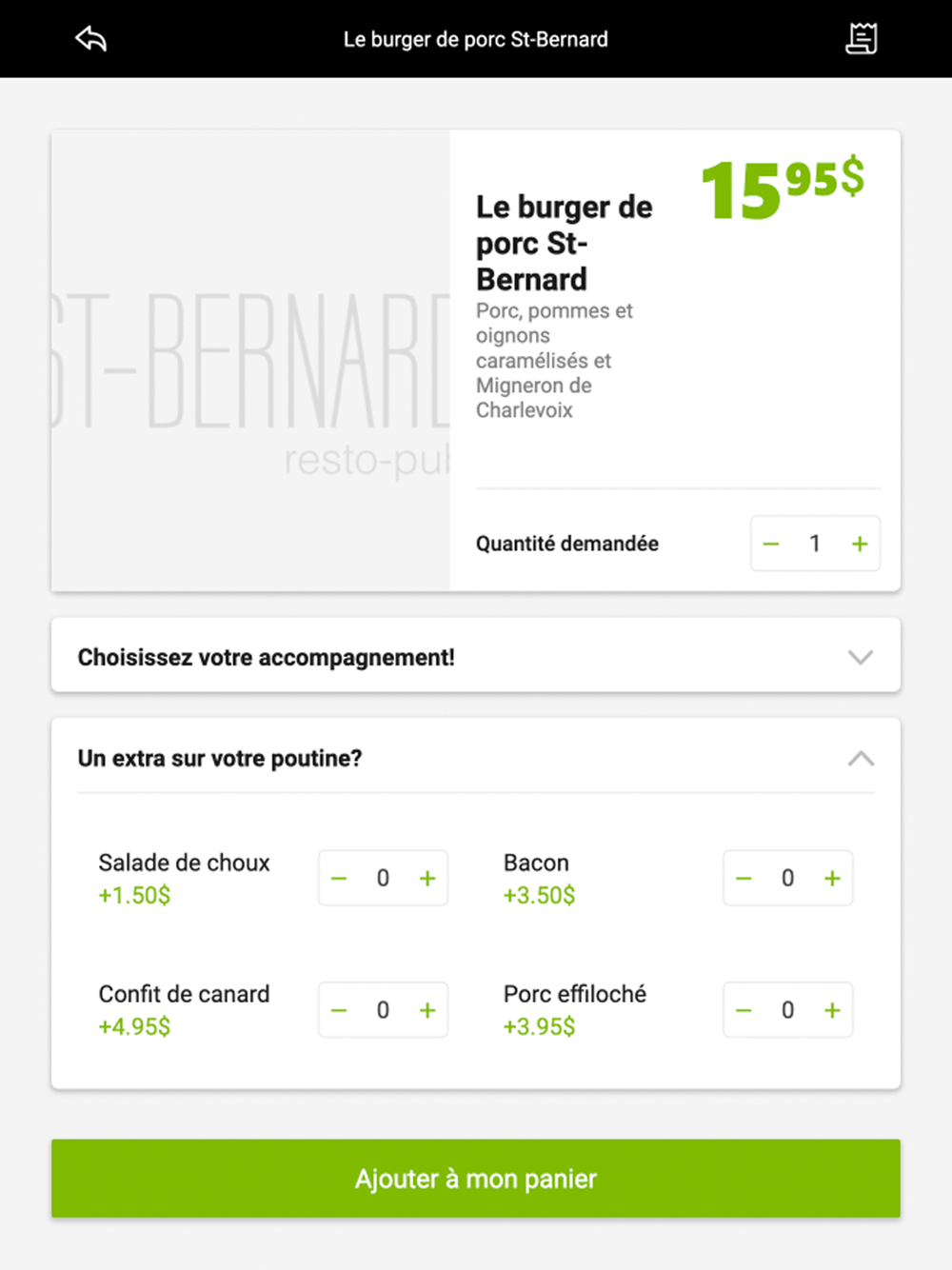Image resolution: width=952 pixels, height=1270 pixels.
Task: Click the burger quantity value field
Action: (815, 544)
